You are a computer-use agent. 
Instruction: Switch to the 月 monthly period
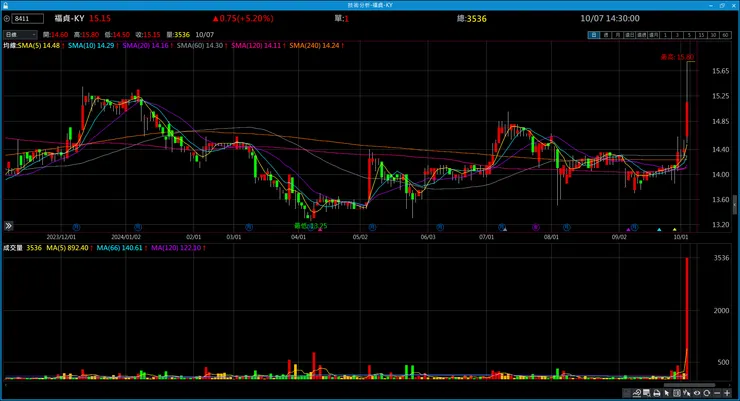pyautogui.click(x=617, y=35)
